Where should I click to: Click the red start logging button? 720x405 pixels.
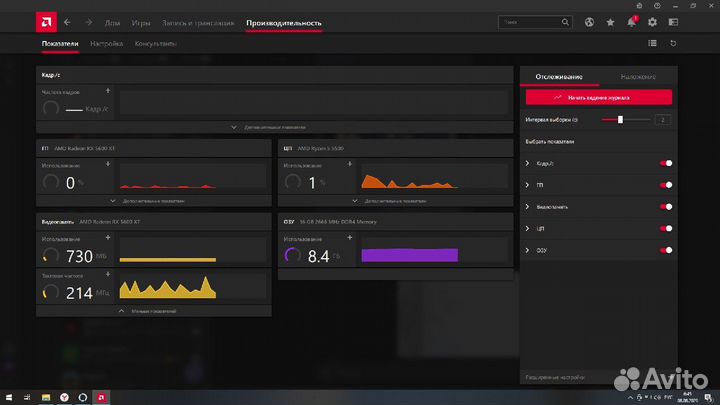tap(598, 97)
